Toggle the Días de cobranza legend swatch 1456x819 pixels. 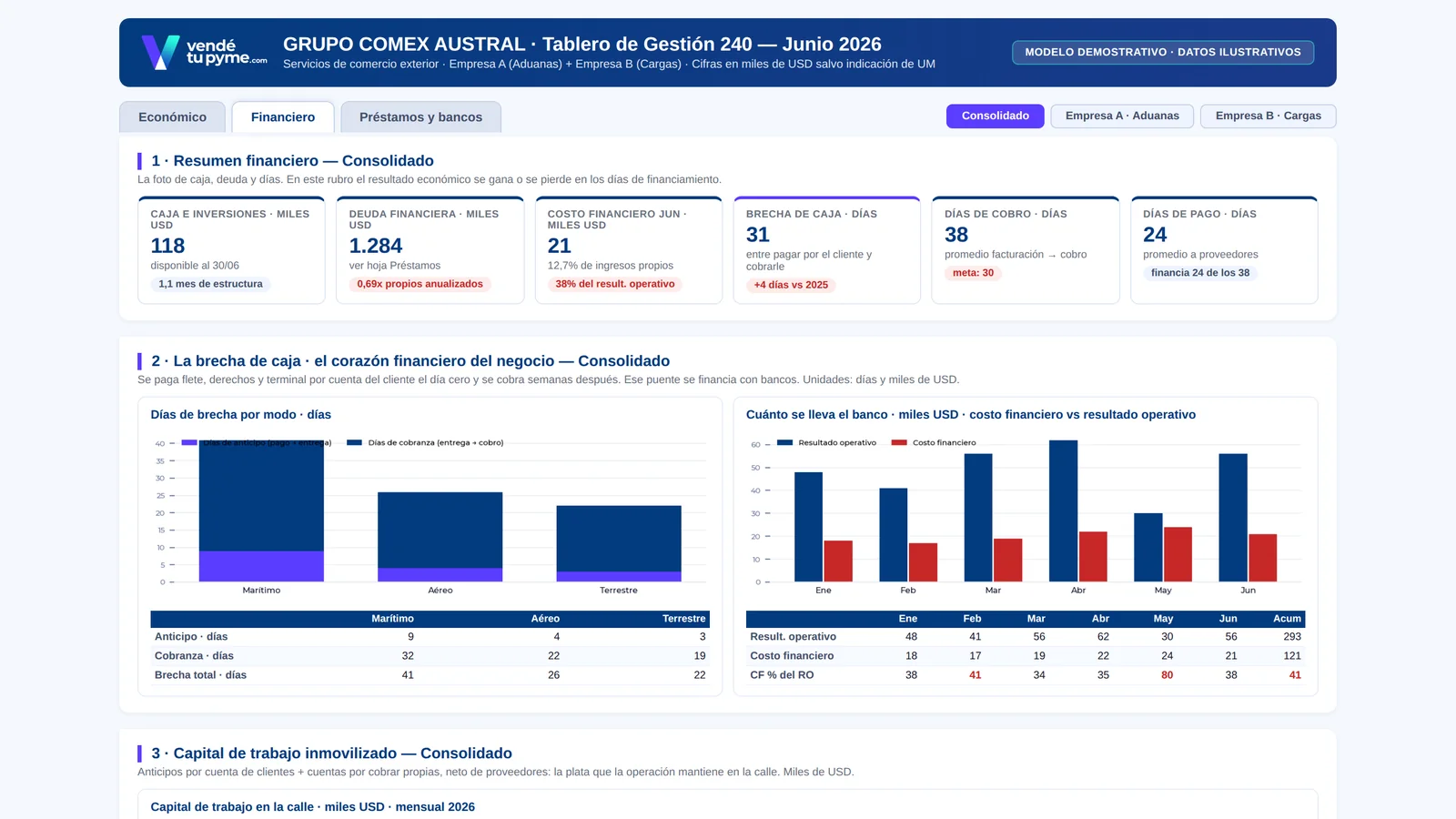tap(355, 442)
